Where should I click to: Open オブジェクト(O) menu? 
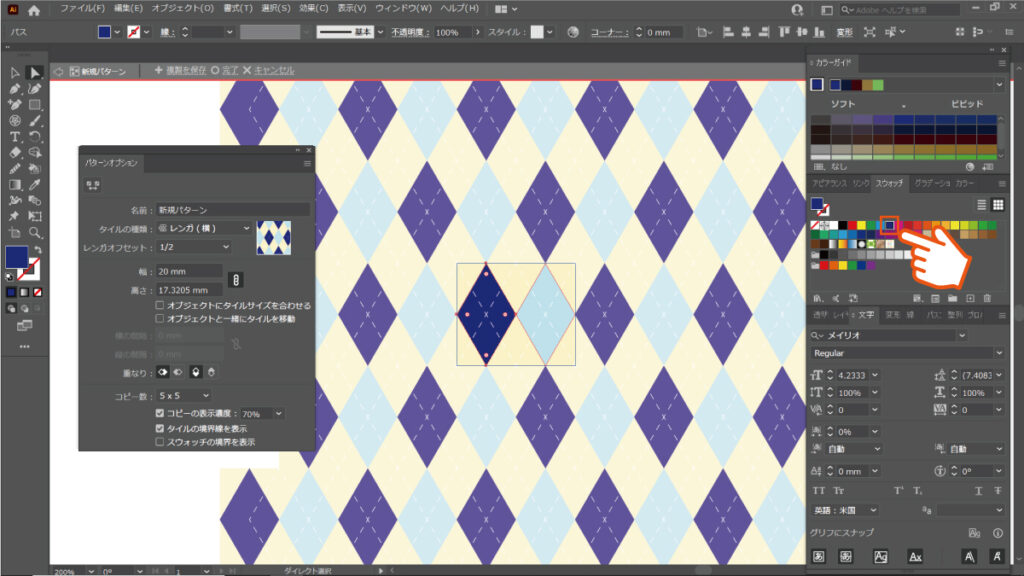pyautogui.click(x=182, y=8)
